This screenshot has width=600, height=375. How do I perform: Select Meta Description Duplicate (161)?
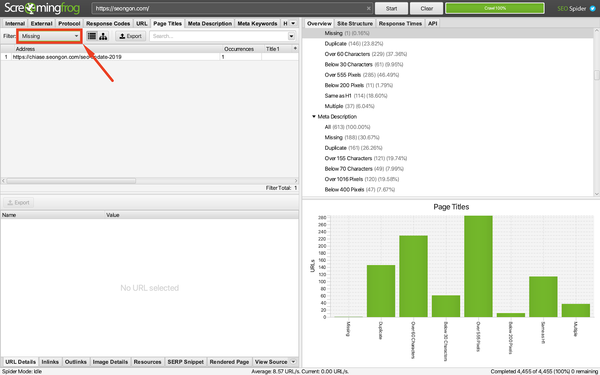(353, 148)
